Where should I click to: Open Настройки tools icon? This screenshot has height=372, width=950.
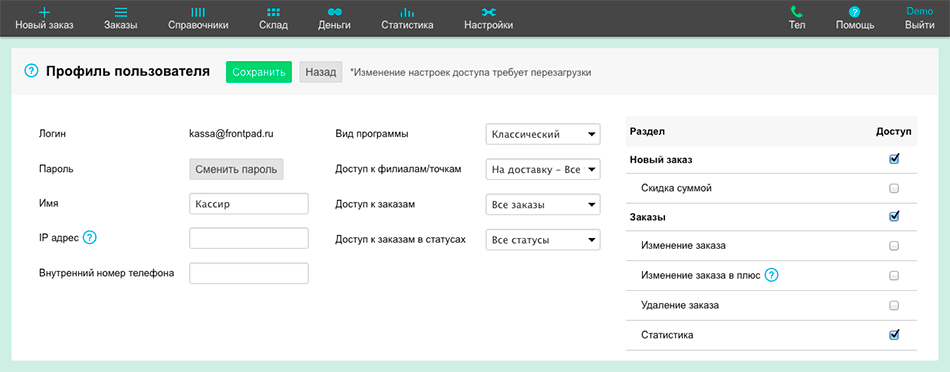488,12
